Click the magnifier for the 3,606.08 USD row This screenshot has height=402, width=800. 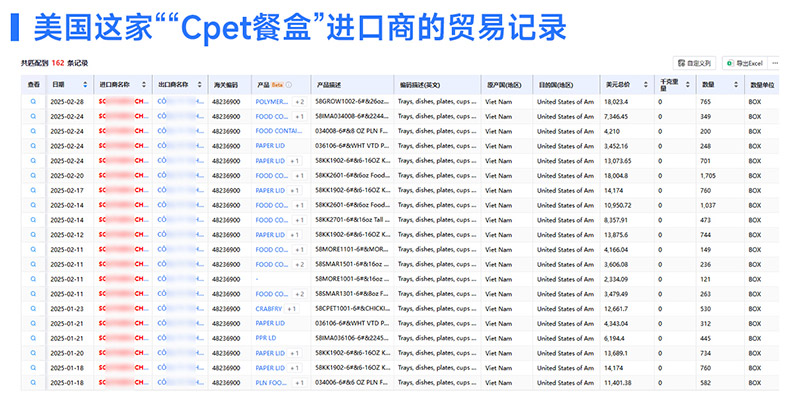(34, 264)
